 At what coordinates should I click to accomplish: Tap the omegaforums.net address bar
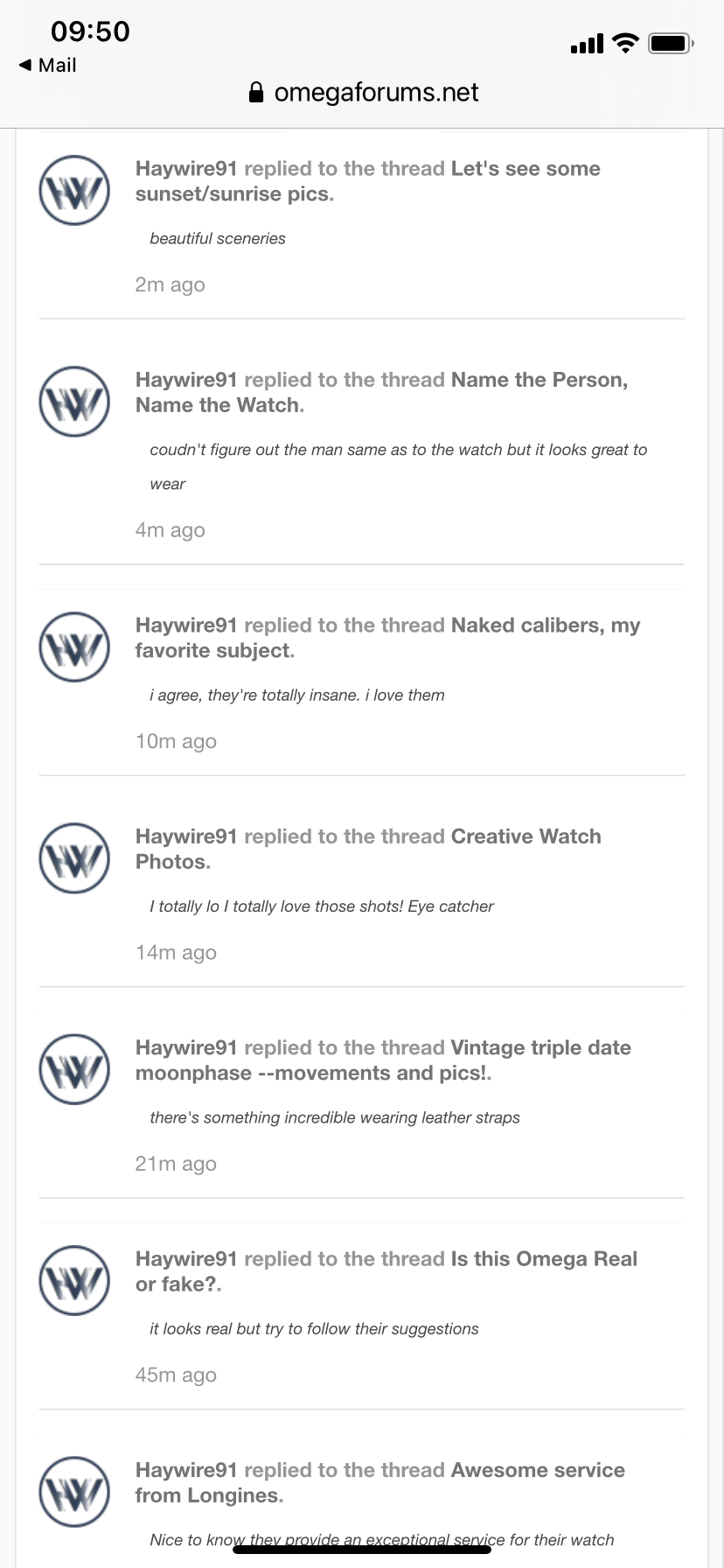click(x=376, y=93)
